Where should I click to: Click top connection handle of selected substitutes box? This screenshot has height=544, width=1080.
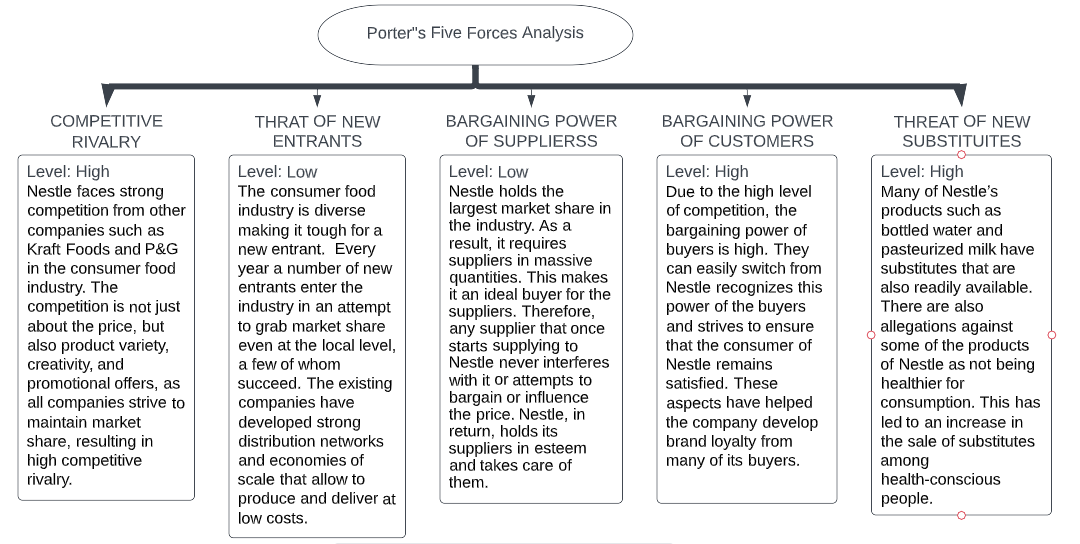coord(961,155)
